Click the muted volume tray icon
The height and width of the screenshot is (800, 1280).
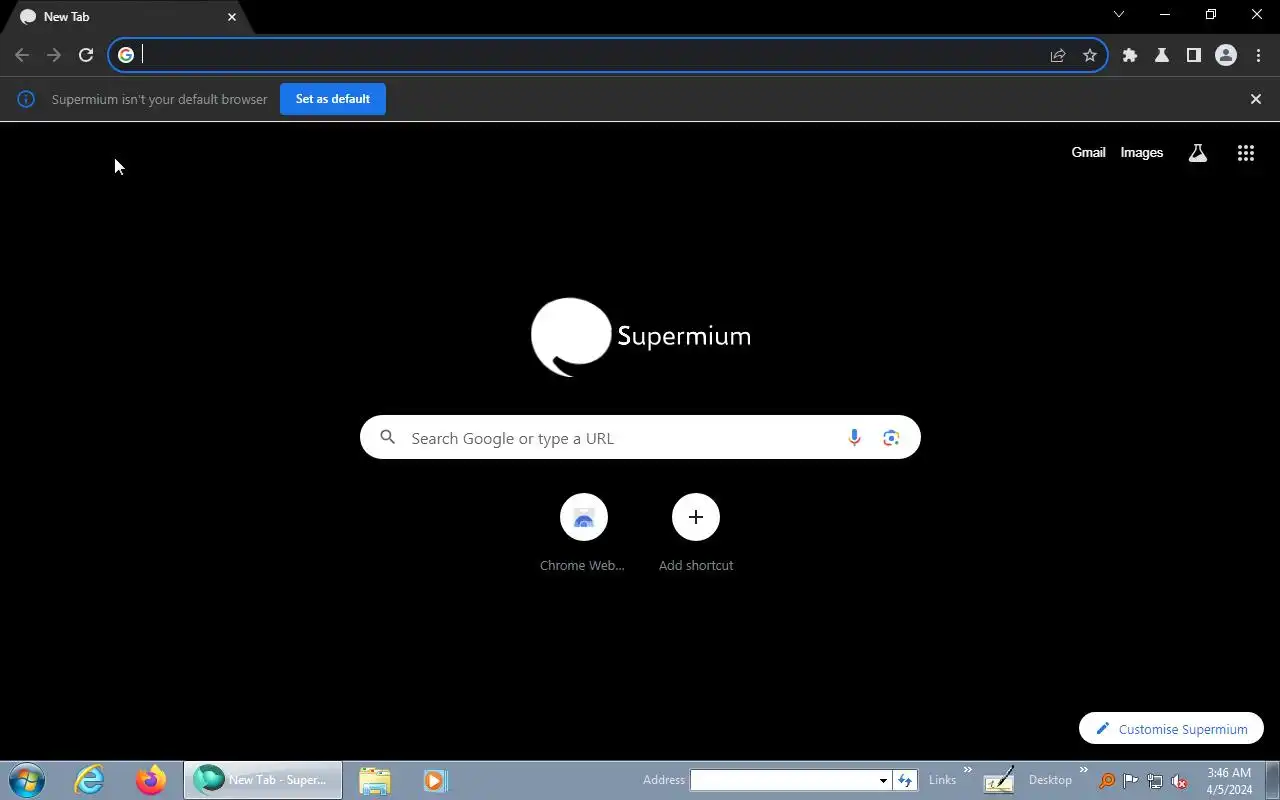[1179, 781]
